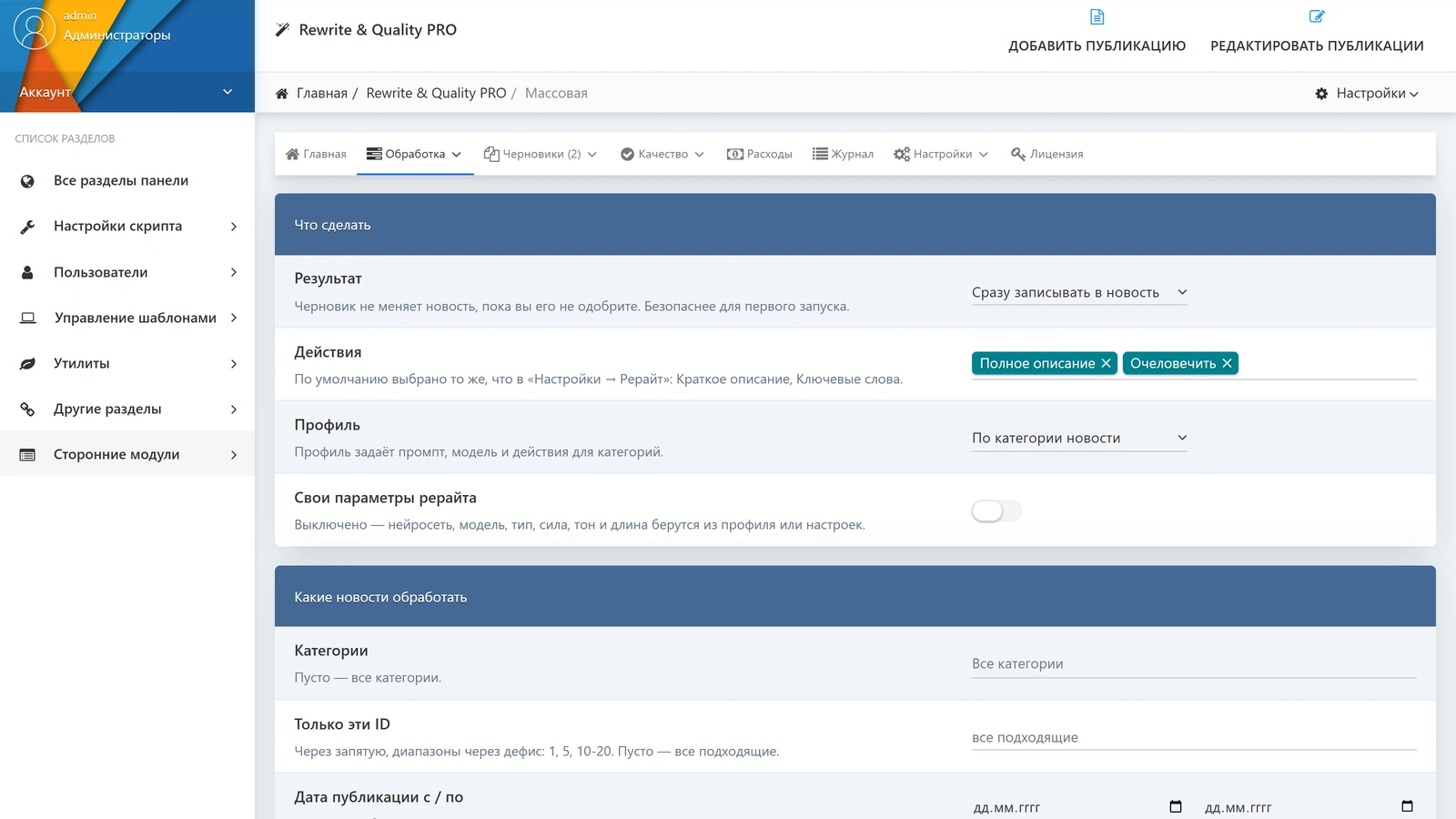Image resolution: width=1456 pixels, height=819 pixels.
Task: Open the Настройки dropdown in breadcrumb bar
Action: tap(1367, 93)
